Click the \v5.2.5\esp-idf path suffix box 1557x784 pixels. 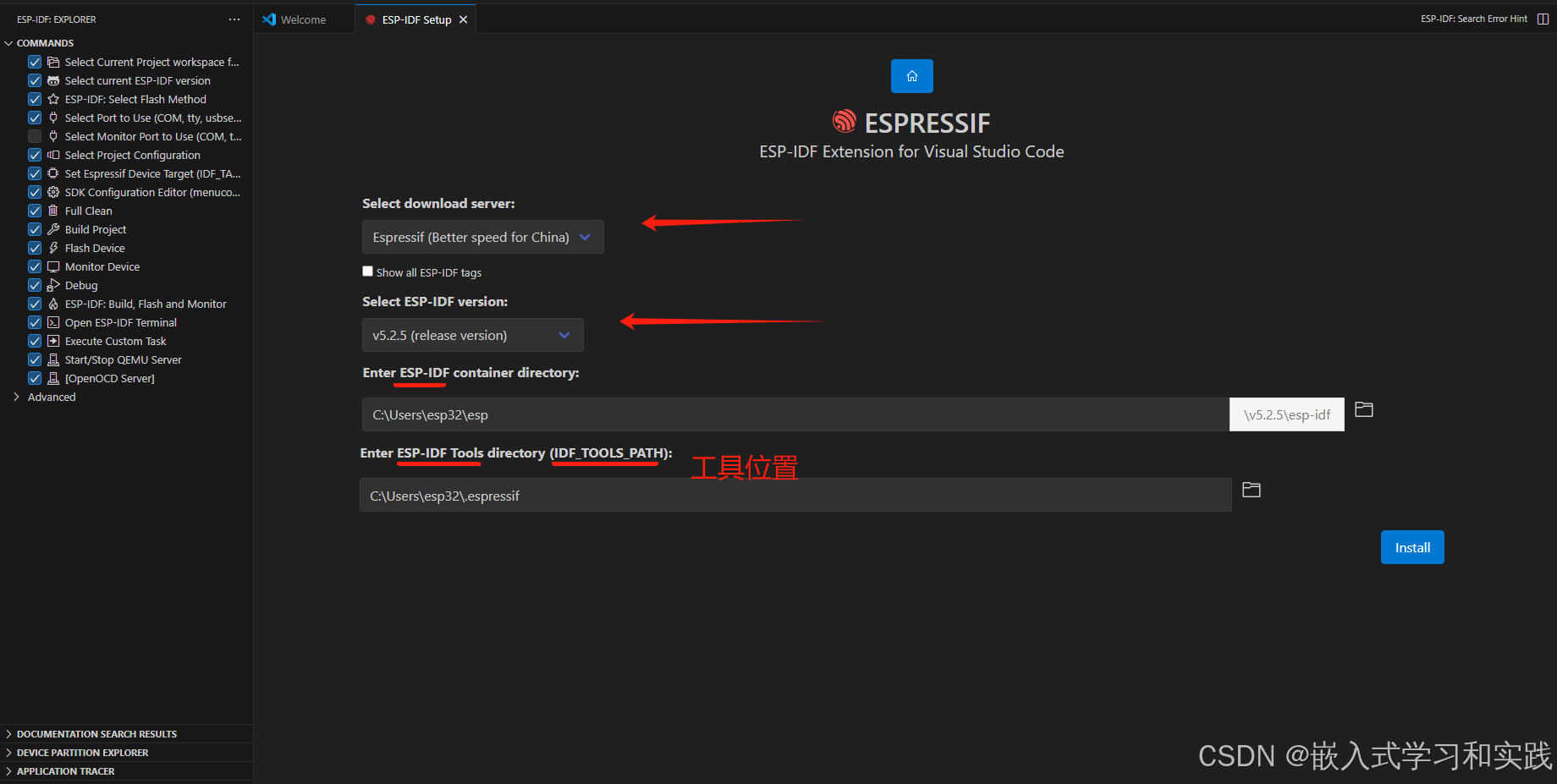(x=1287, y=414)
